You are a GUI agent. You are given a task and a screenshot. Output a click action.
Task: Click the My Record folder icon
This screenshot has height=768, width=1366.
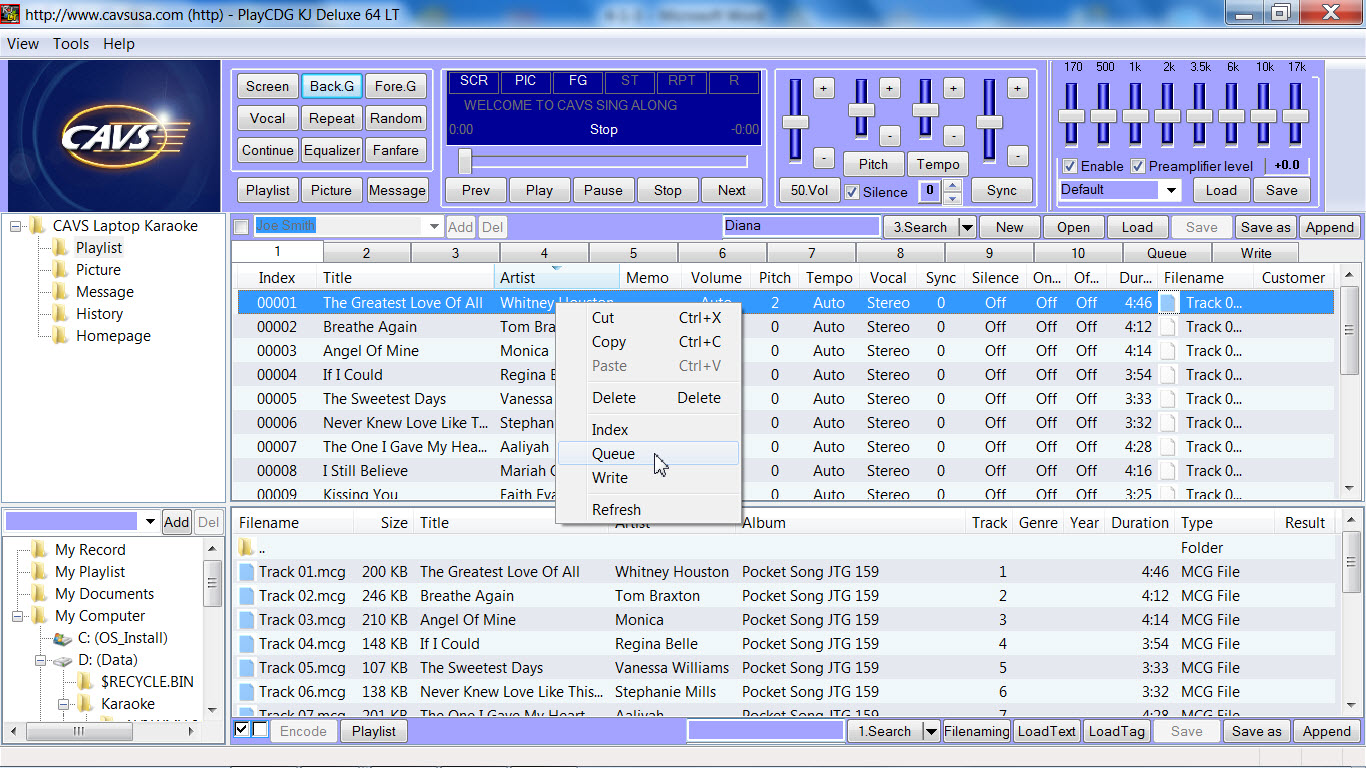[40, 550]
